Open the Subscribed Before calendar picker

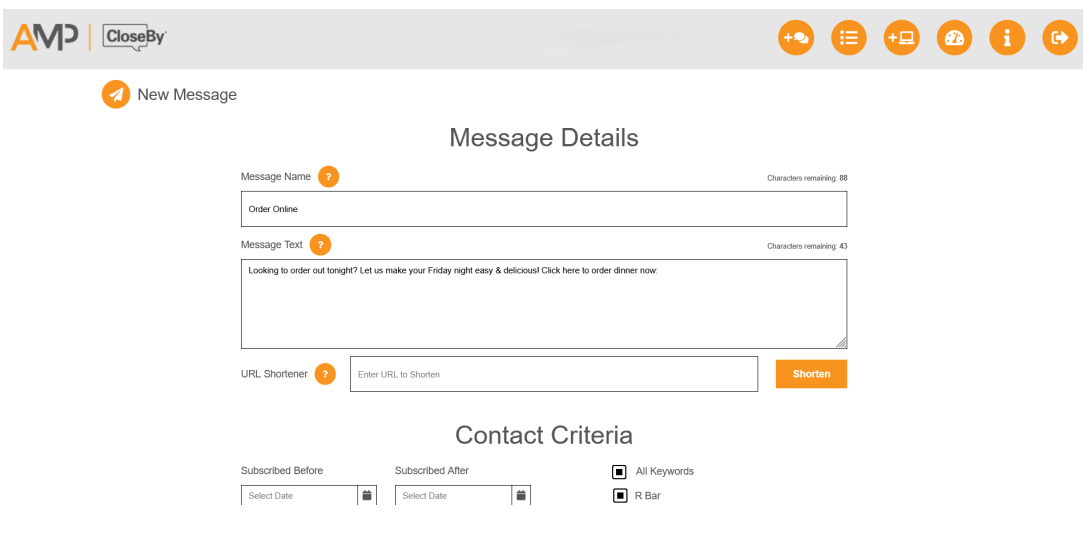click(367, 495)
